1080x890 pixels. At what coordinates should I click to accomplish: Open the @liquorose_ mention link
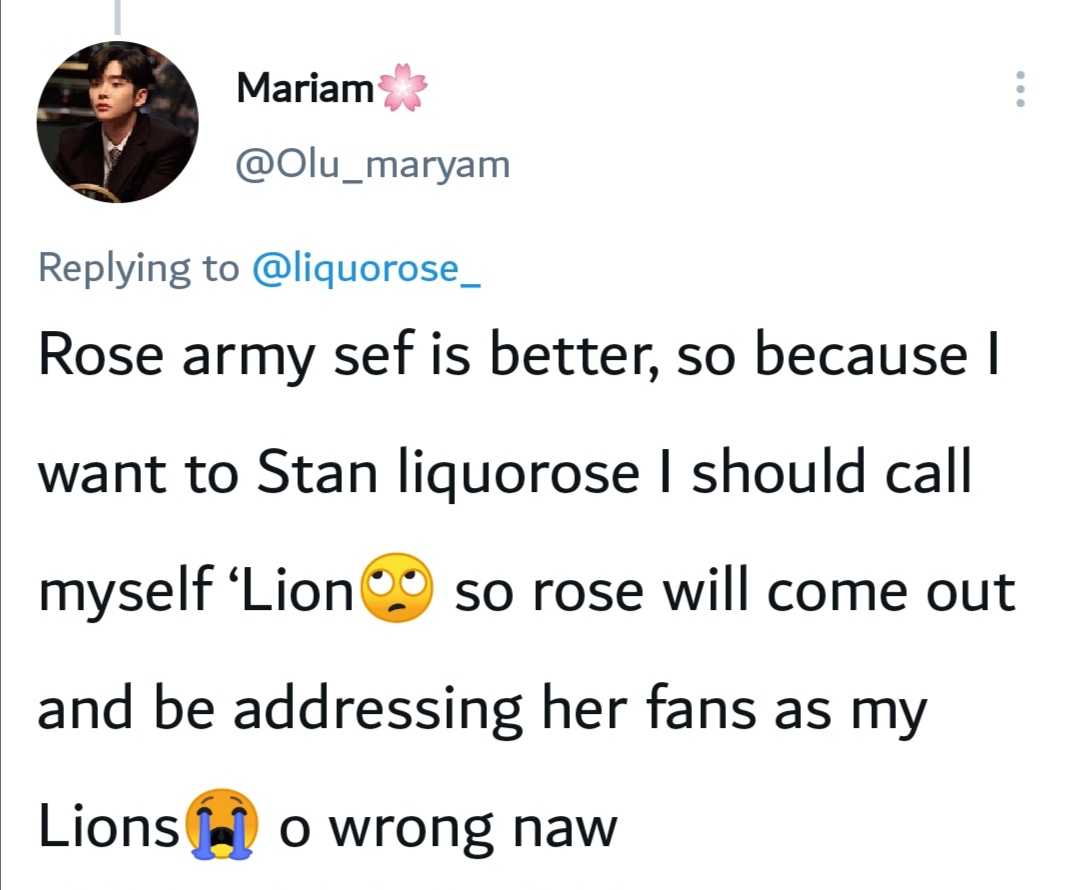click(x=368, y=268)
